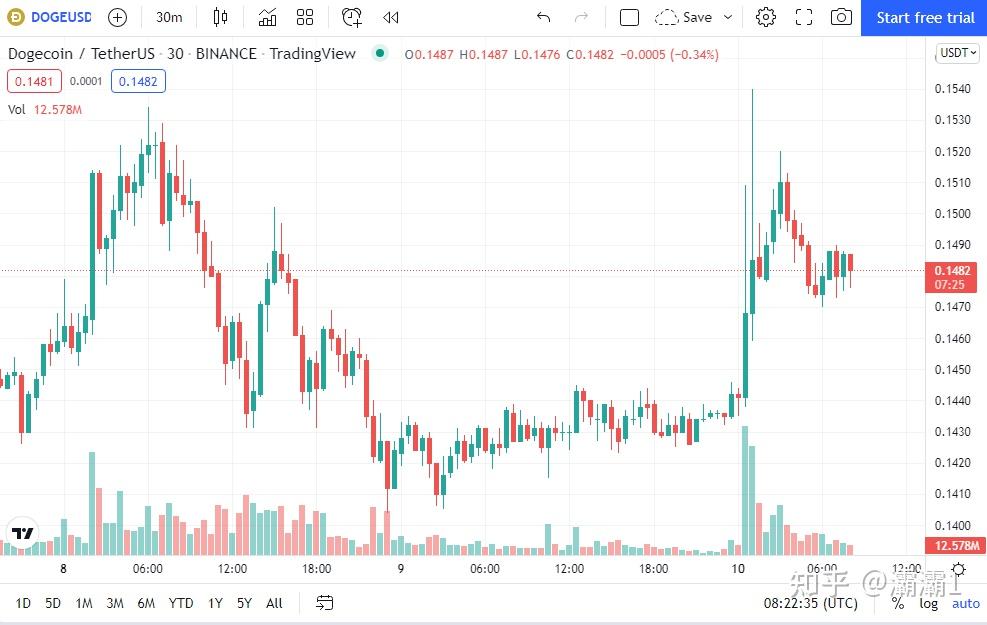Viewport: 987px width, 625px height.
Task: Start bar replay with the rewind icon
Action: (390, 17)
